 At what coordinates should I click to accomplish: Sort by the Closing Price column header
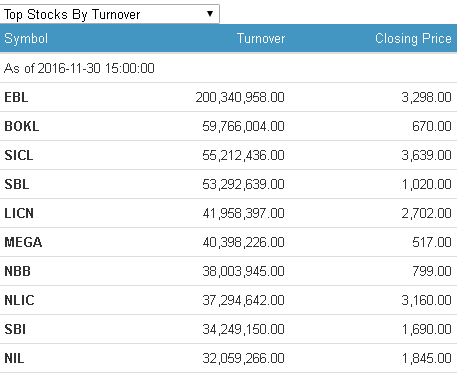click(413, 39)
